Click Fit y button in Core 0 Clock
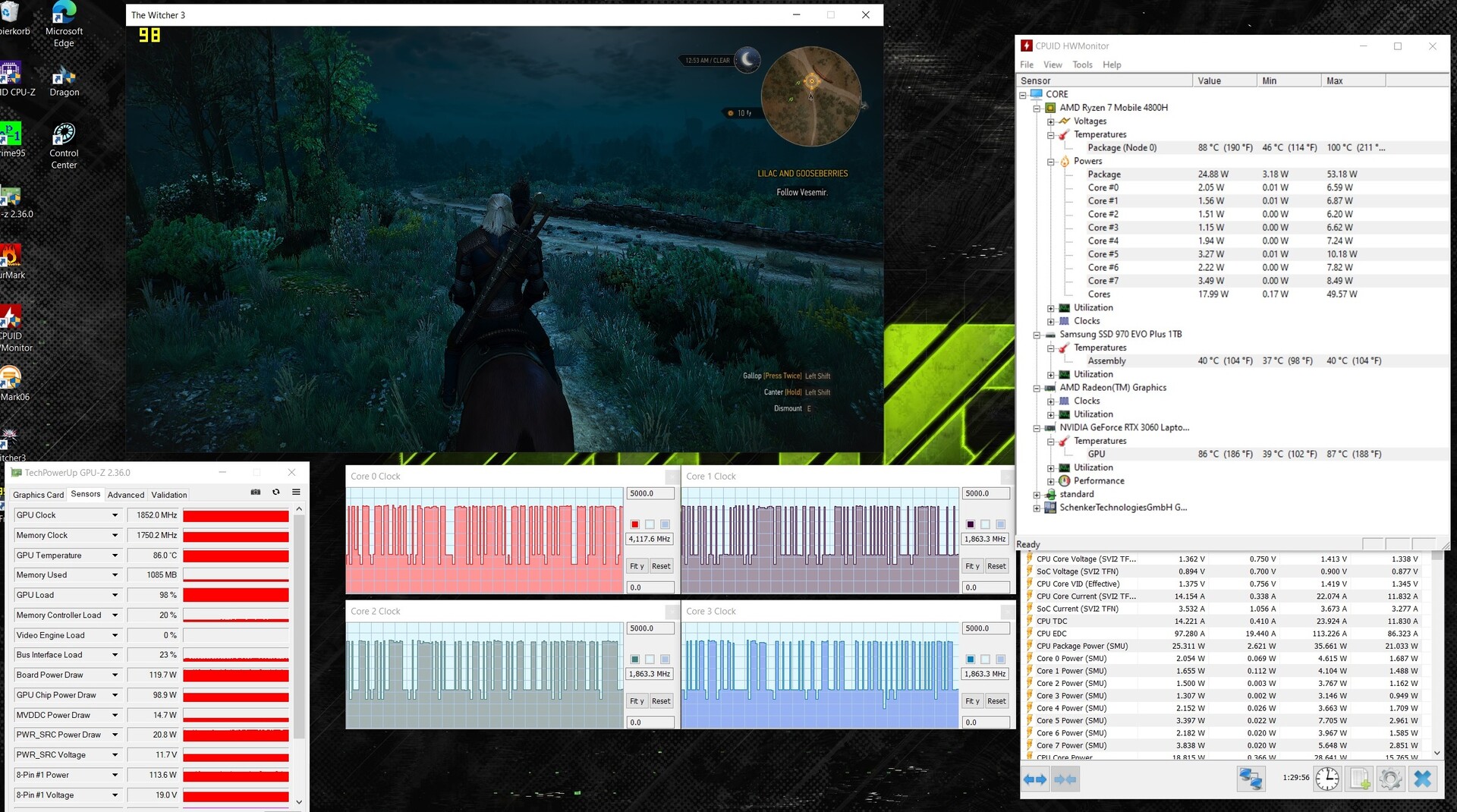Screen dimensions: 1457x812 637,566
